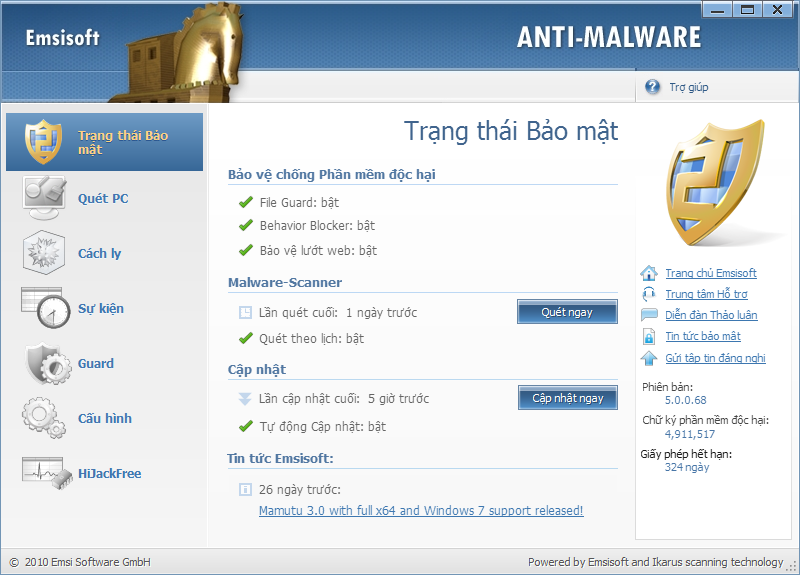This screenshot has height=575, width=800.
Task: Launch the HiJackFree chip icon
Action: (x=47, y=473)
